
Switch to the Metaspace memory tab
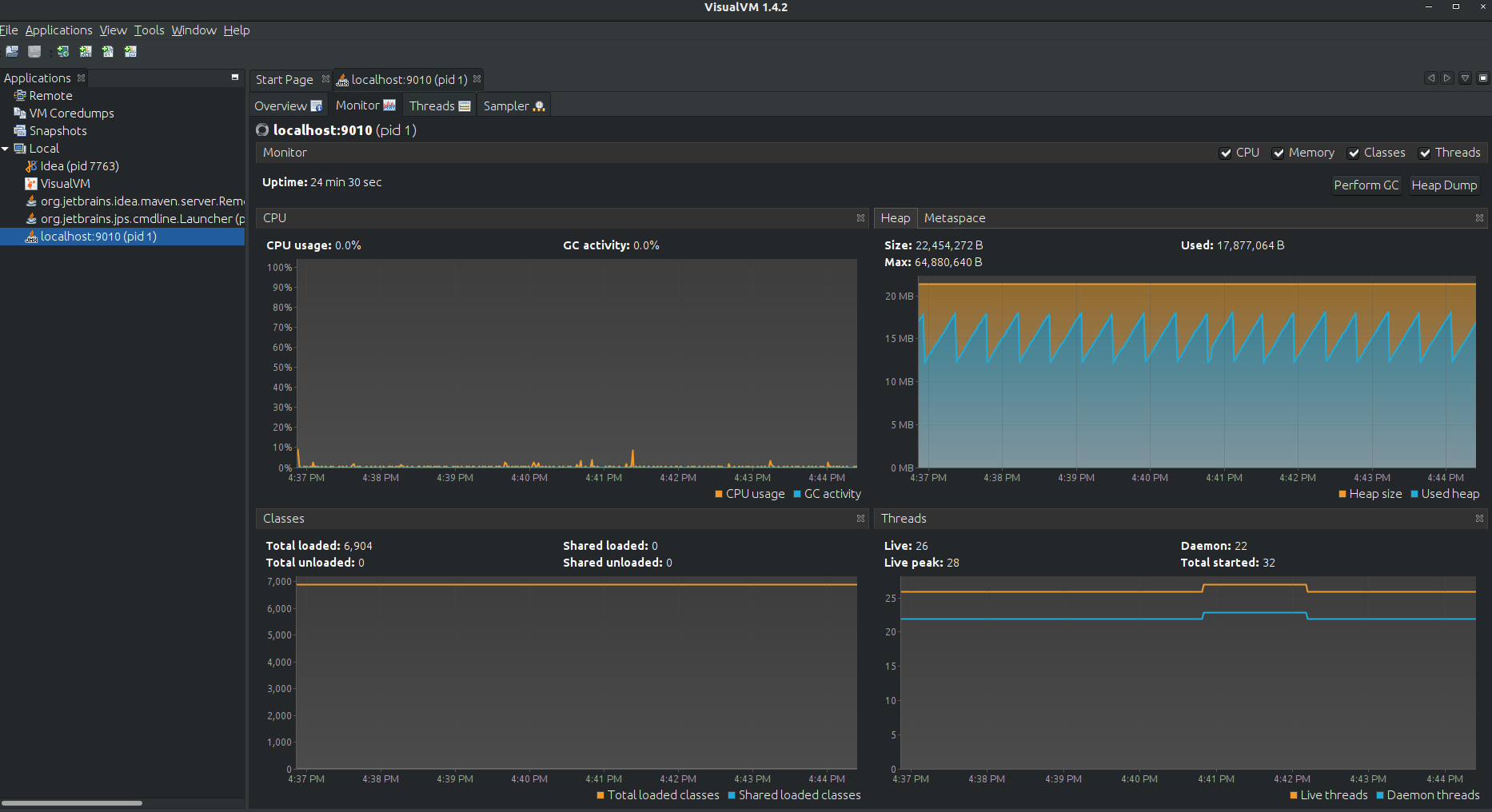pos(955,218)
